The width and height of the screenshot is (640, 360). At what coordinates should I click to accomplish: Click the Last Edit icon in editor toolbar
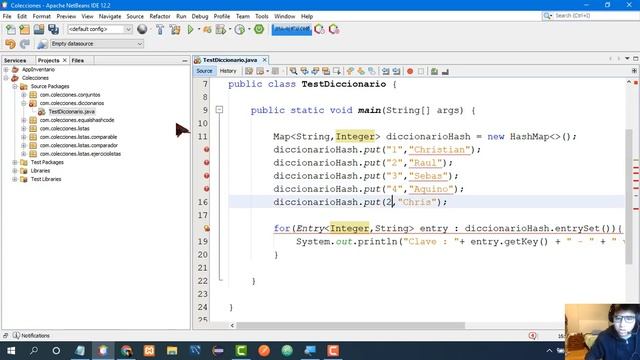[x=249, y=71]
